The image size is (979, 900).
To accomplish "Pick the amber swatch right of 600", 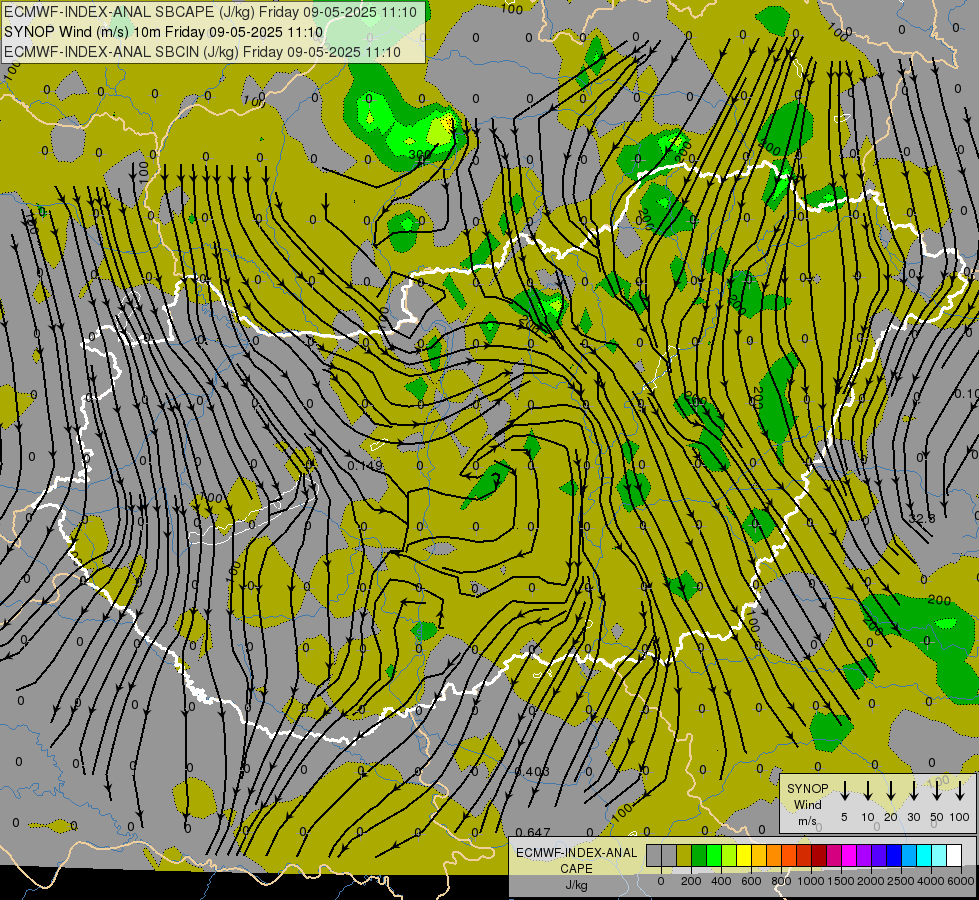I will coord(759,856).
